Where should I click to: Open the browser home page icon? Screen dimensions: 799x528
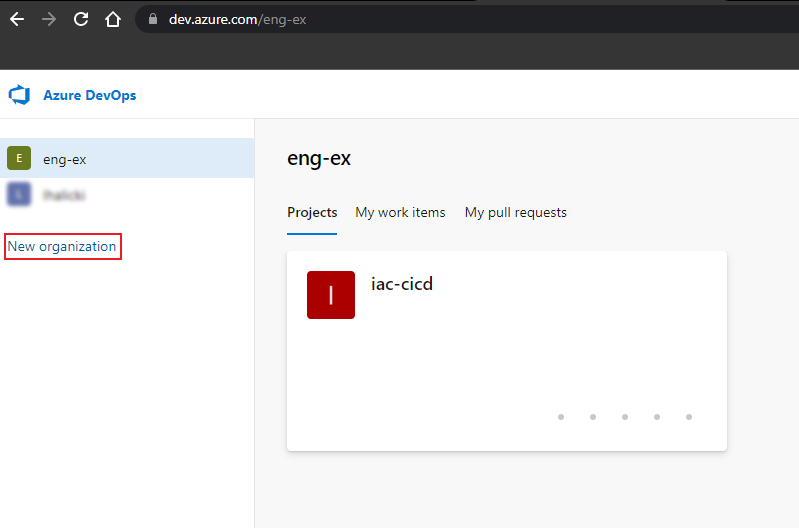pos(113,19)
